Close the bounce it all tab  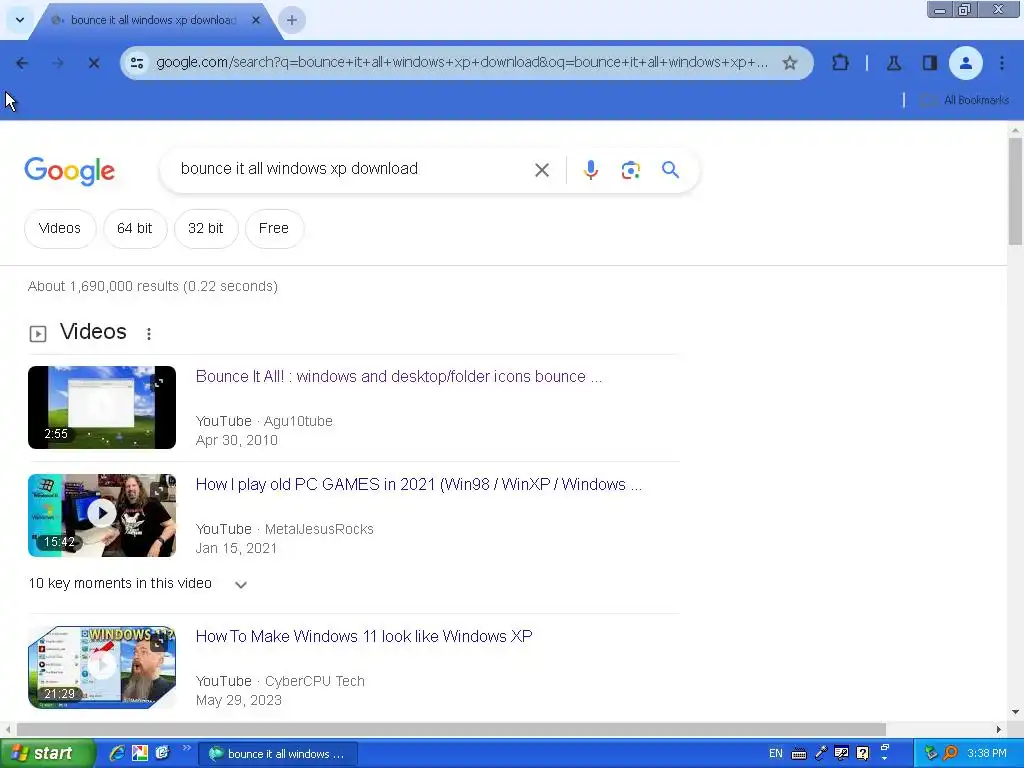click(256, 20)
